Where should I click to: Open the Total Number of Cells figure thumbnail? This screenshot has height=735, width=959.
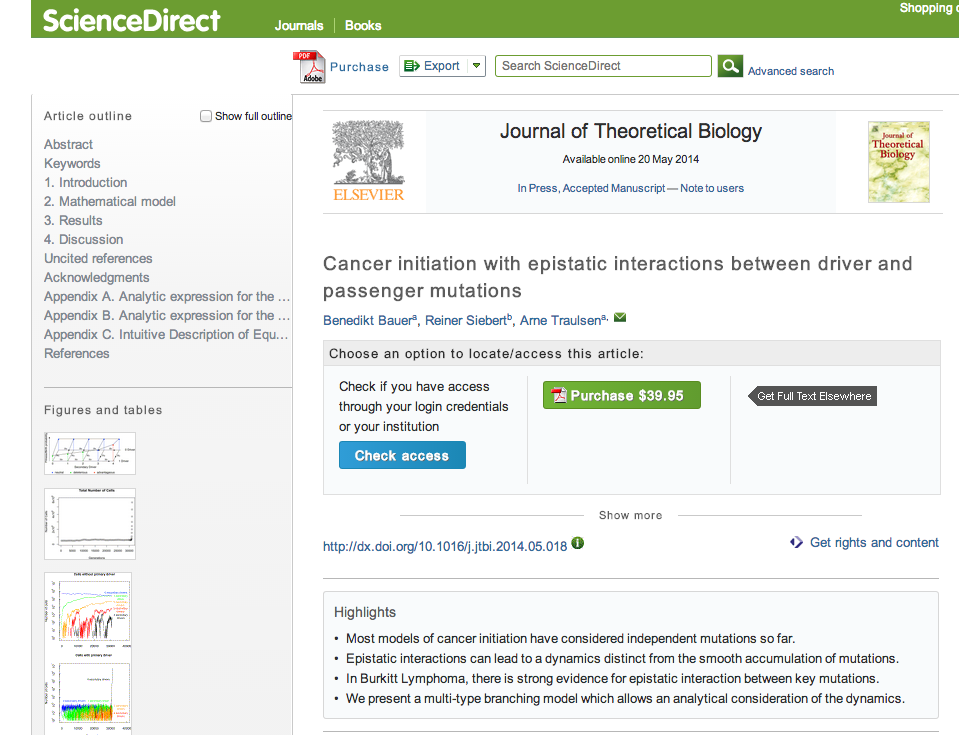(x=90, y=523)
